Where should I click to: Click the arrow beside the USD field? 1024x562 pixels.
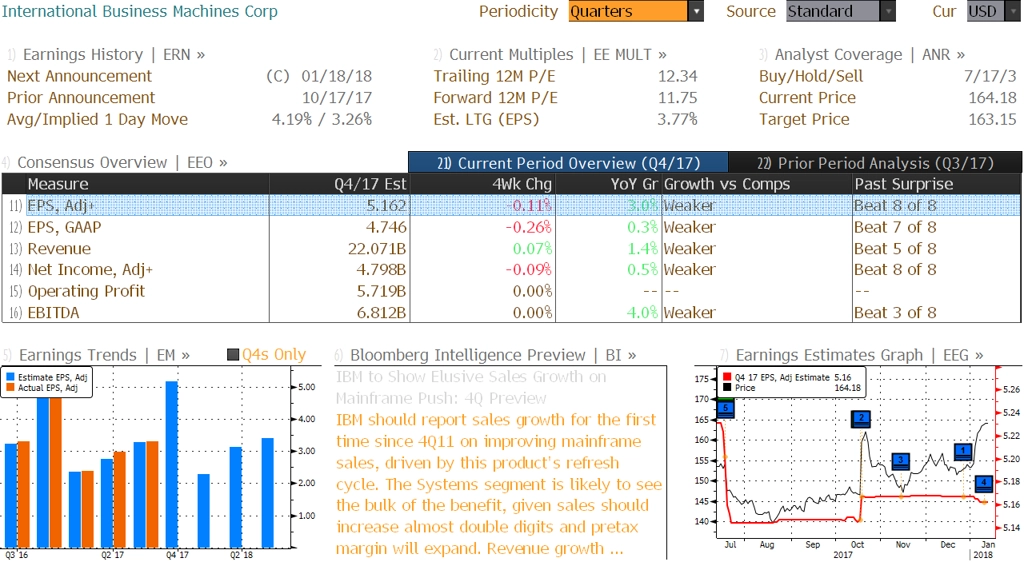(1014, 11)
